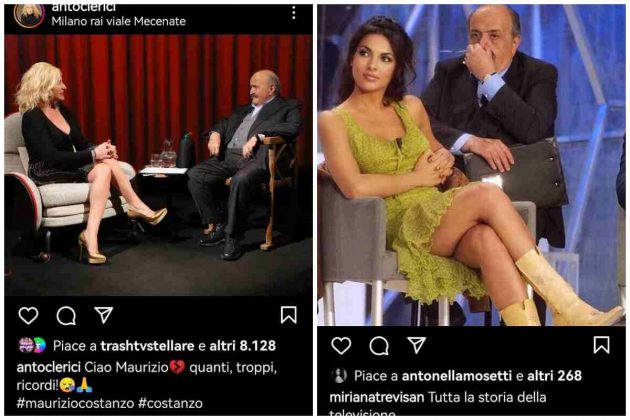The image size is (630, 420).
Task: Like the mirianatrevisan post with heart icon
Action: (341, 346)
